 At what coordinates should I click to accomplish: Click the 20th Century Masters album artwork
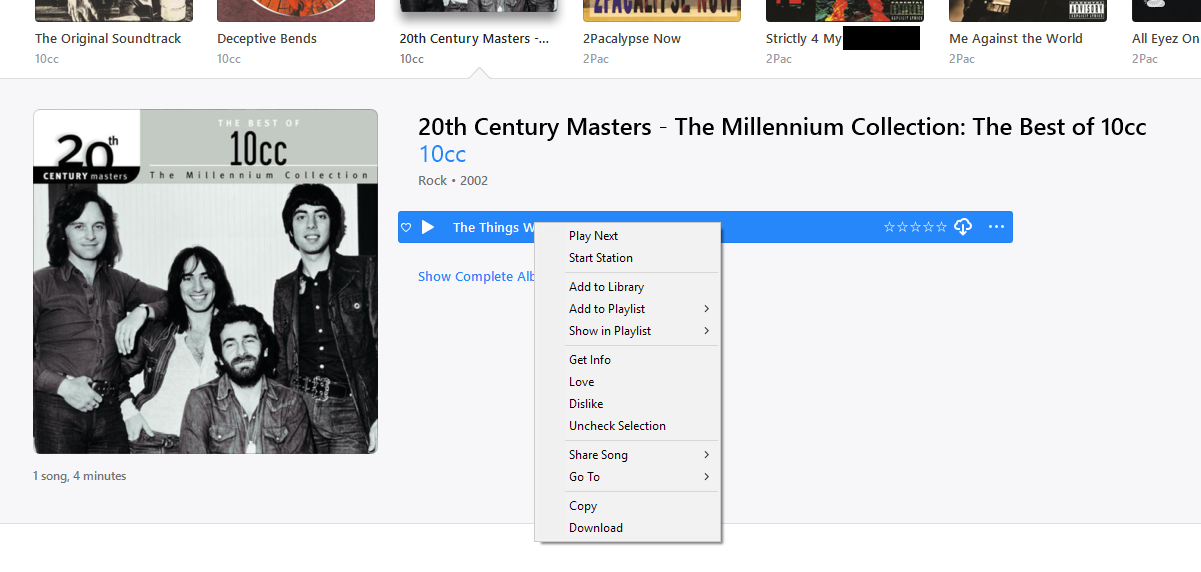(x=205, y=281)
